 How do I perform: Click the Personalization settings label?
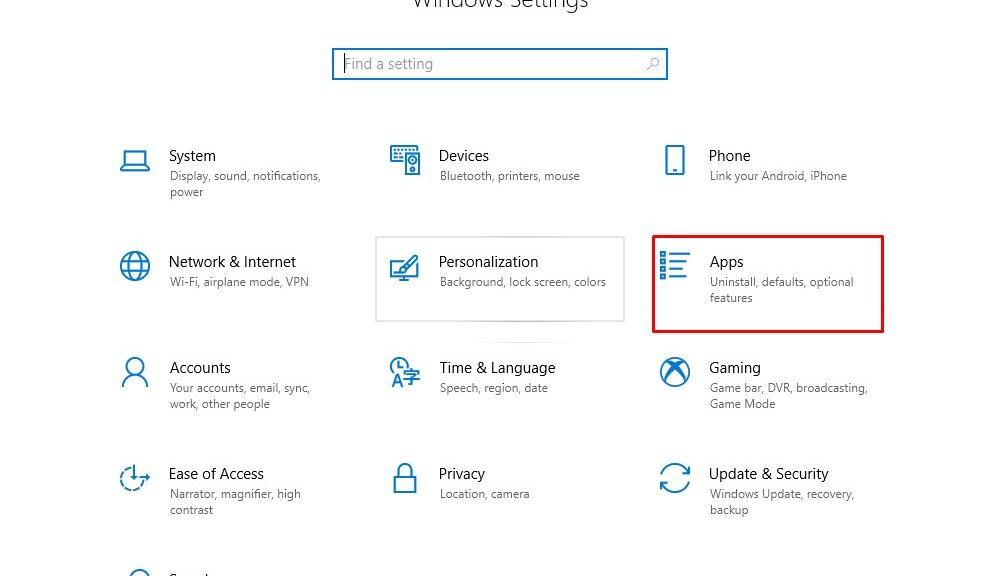coord(488,261)
